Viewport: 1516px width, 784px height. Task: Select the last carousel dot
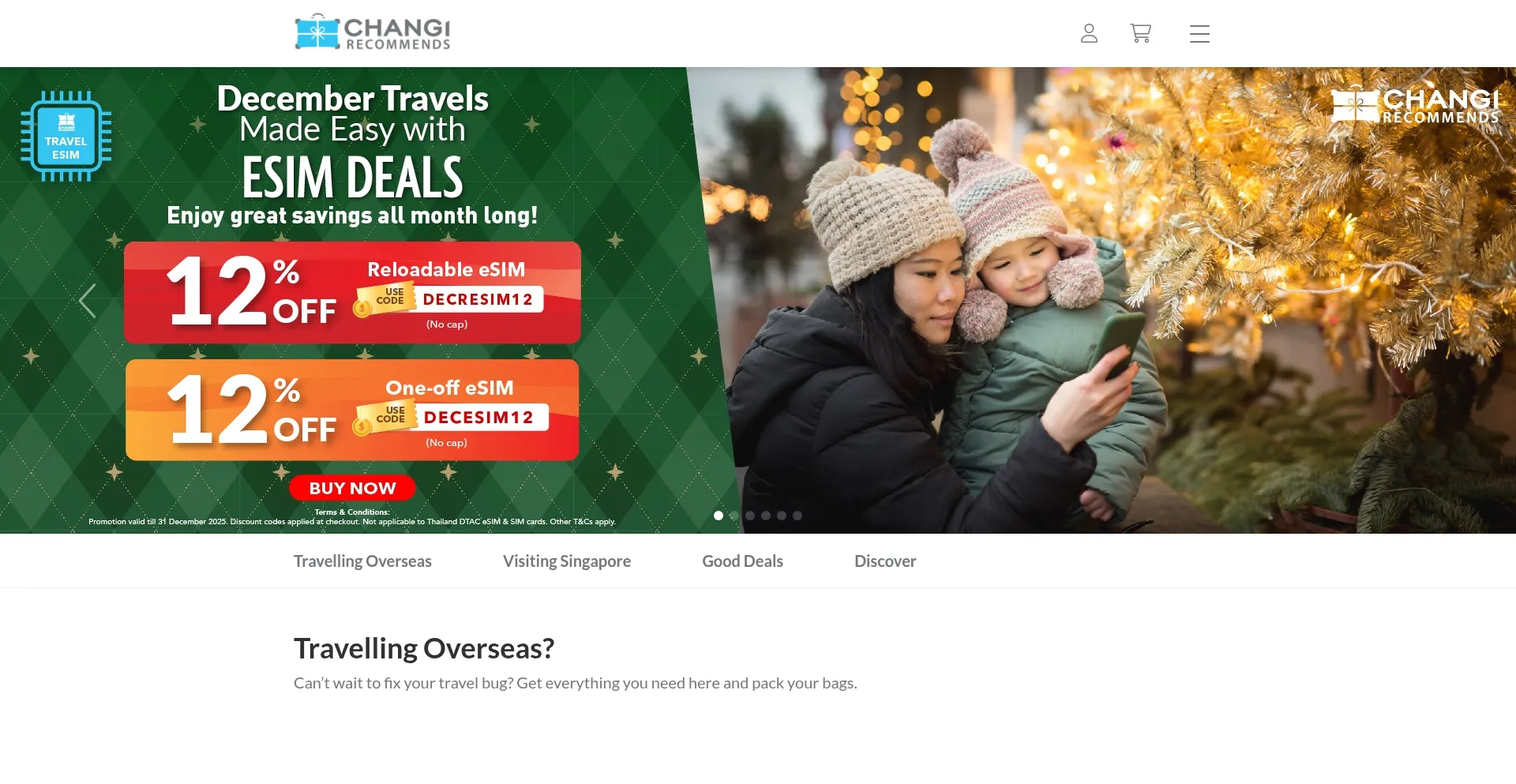pyautogui.click(x=797, y=516)
